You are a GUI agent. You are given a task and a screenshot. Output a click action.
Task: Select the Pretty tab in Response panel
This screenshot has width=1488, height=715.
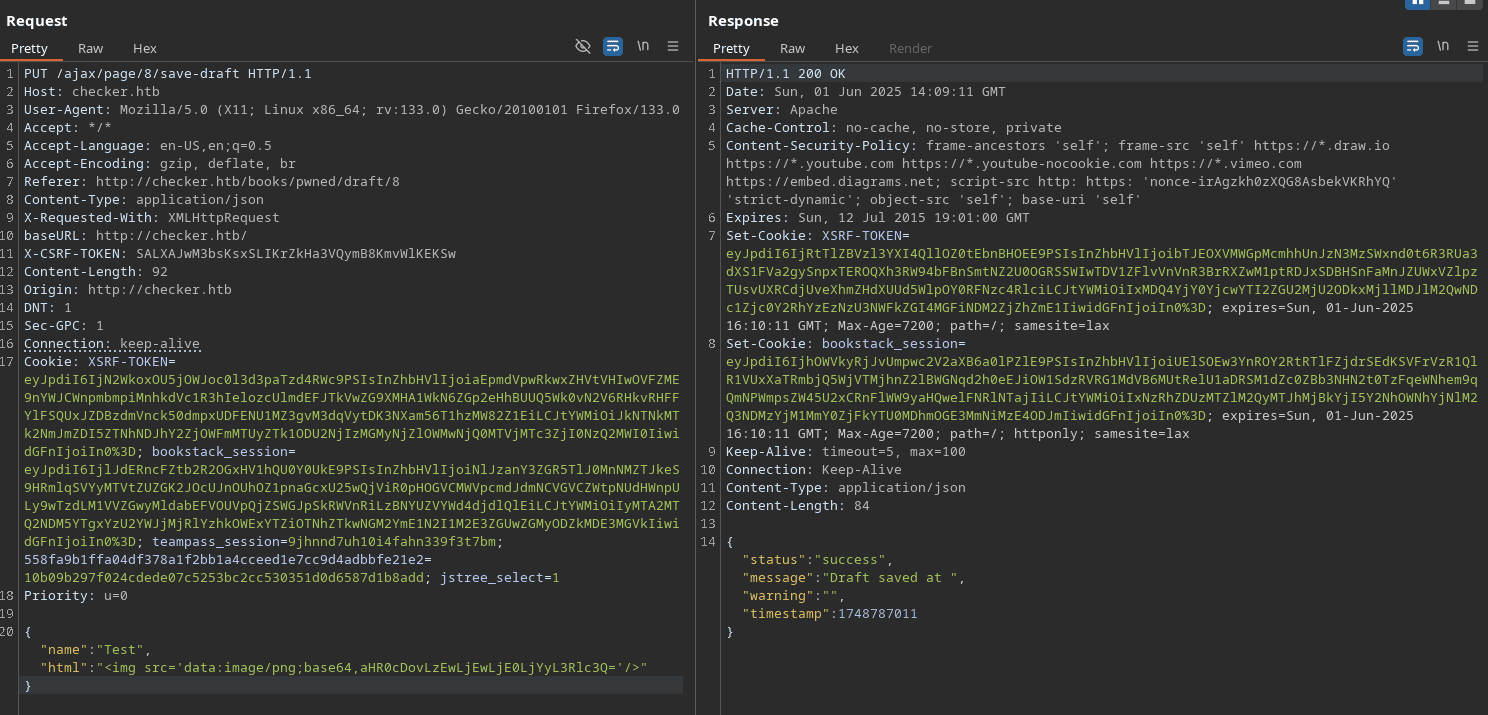click(731, 48)
